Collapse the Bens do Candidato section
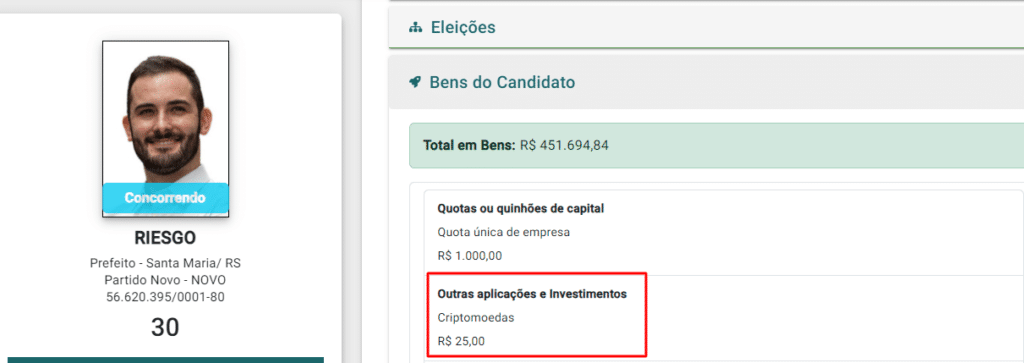Screen dimensions: 1024x363 [x=706, y=83]
